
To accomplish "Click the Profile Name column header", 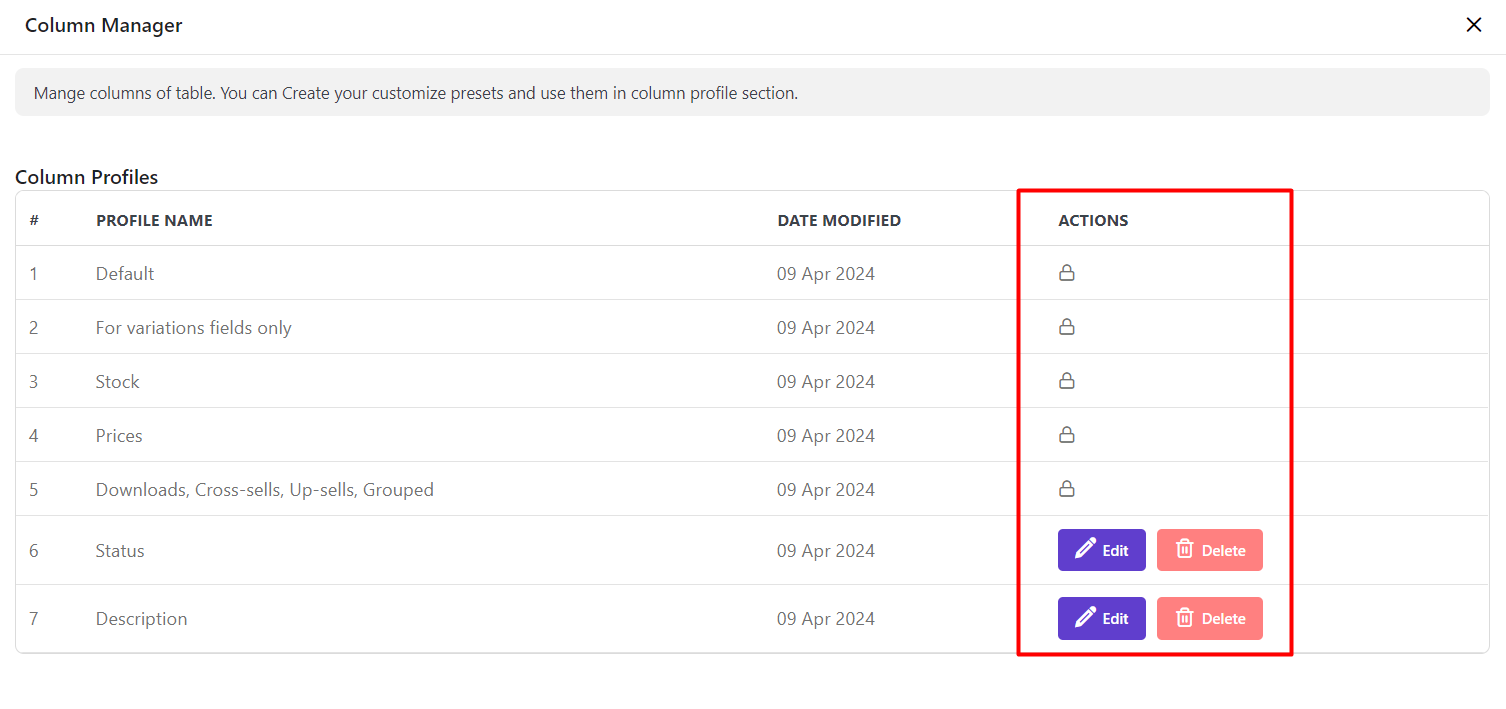I will 154,220.
